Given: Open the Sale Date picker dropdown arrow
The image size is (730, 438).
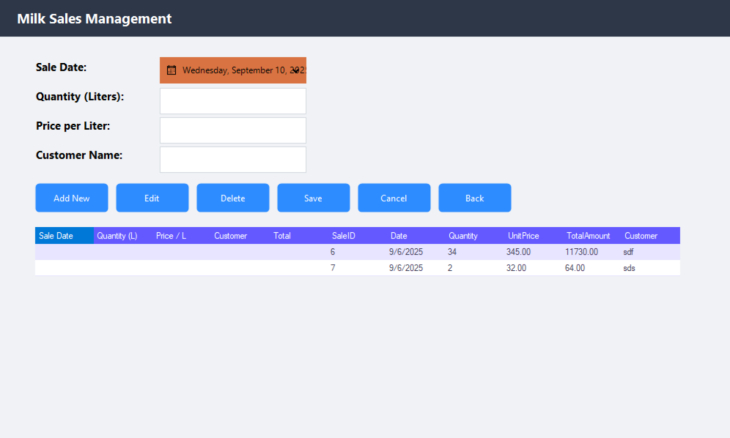Looking at the screenshot, I should click(296, 71).
